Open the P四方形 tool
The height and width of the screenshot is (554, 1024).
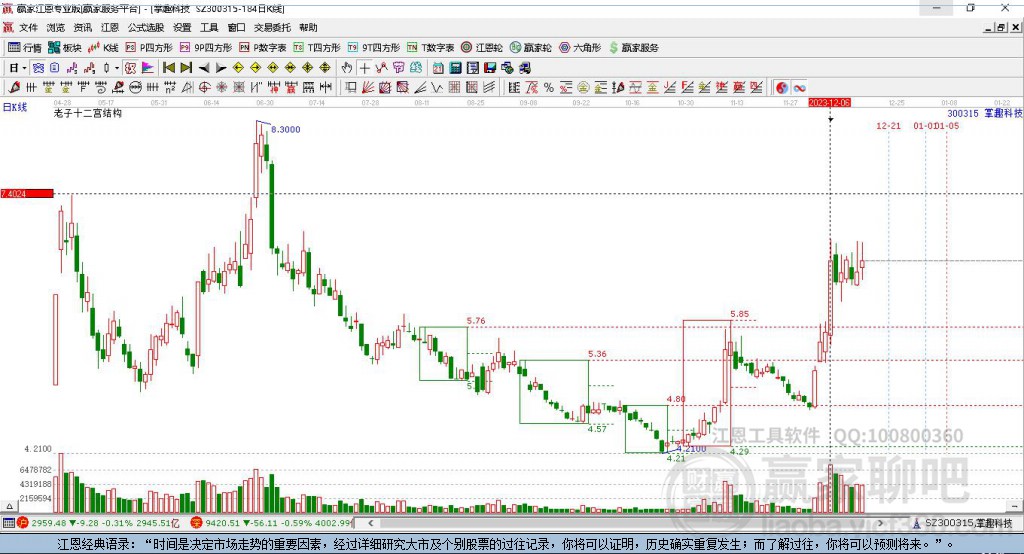click(149, 48)
